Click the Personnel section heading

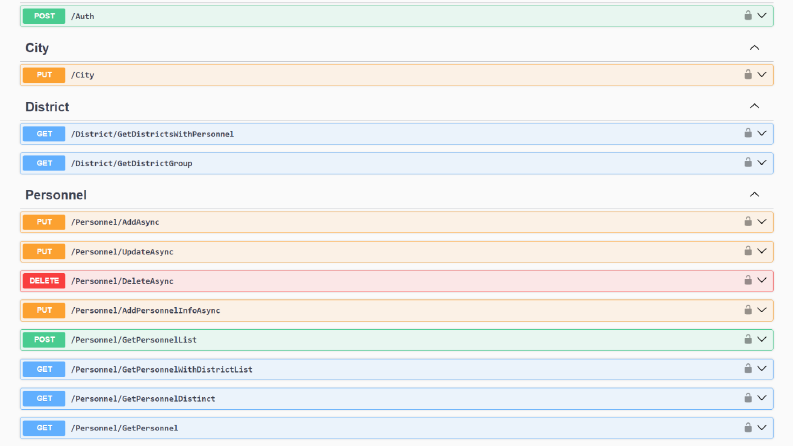pyautogui.click(x=56, y=195)
